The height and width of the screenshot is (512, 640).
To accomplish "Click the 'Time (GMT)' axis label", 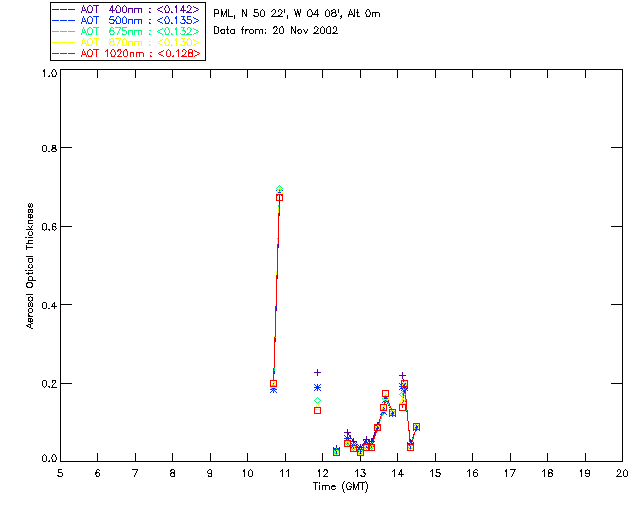I will point(340,487).
